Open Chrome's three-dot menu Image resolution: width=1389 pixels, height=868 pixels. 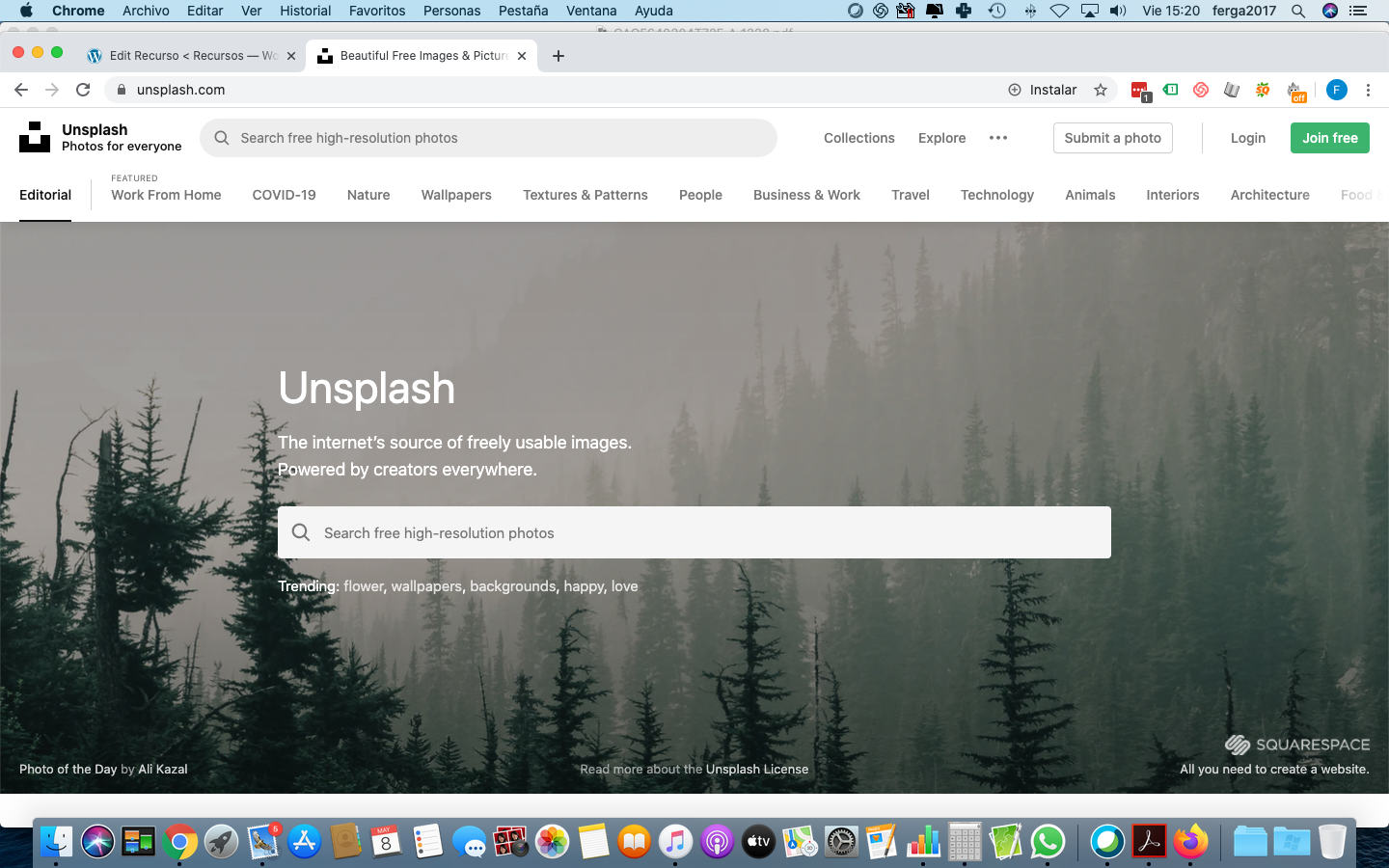click(1368, 90)
